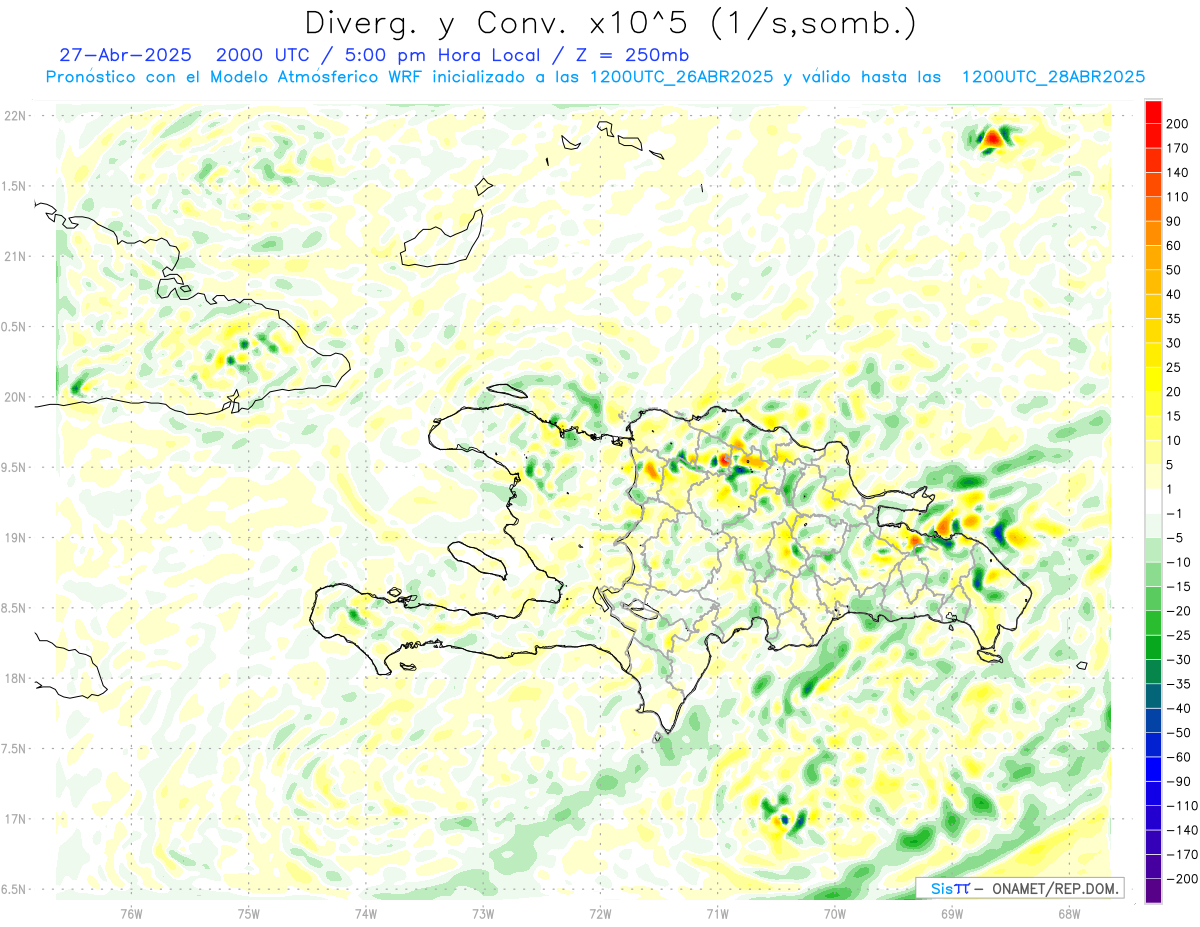The width and height of the screenshot is (1200, 927).
Task: Click the '71W' longitude label
Action: [717, 914]
